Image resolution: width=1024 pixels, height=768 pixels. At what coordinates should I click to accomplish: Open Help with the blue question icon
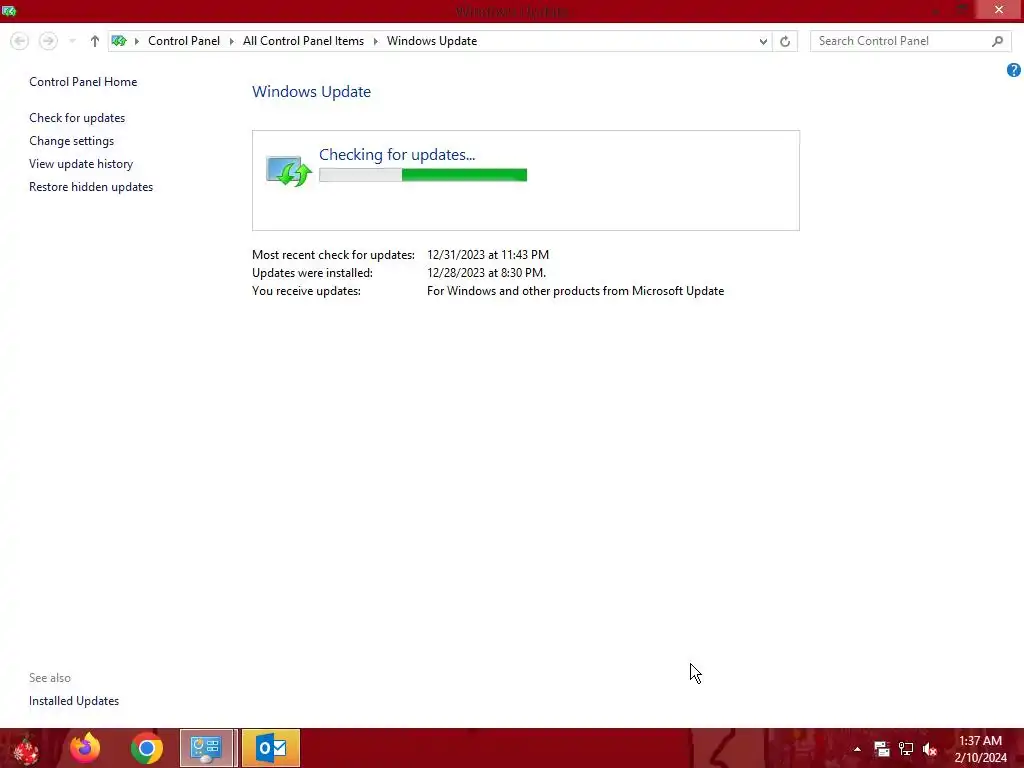pyautogui.click(x=1014, y=70)
